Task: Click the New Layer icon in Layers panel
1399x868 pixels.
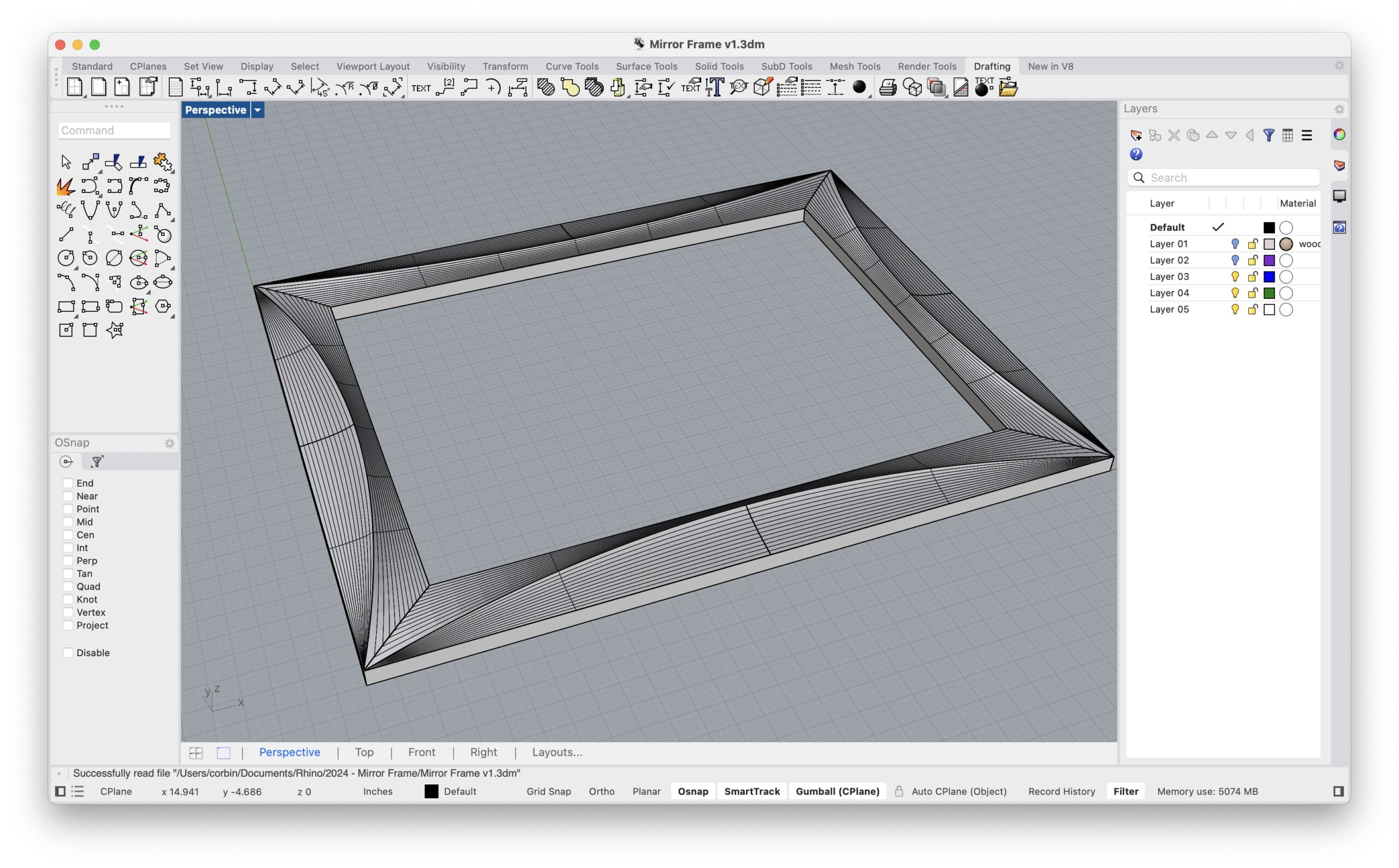Action: 1136,135
